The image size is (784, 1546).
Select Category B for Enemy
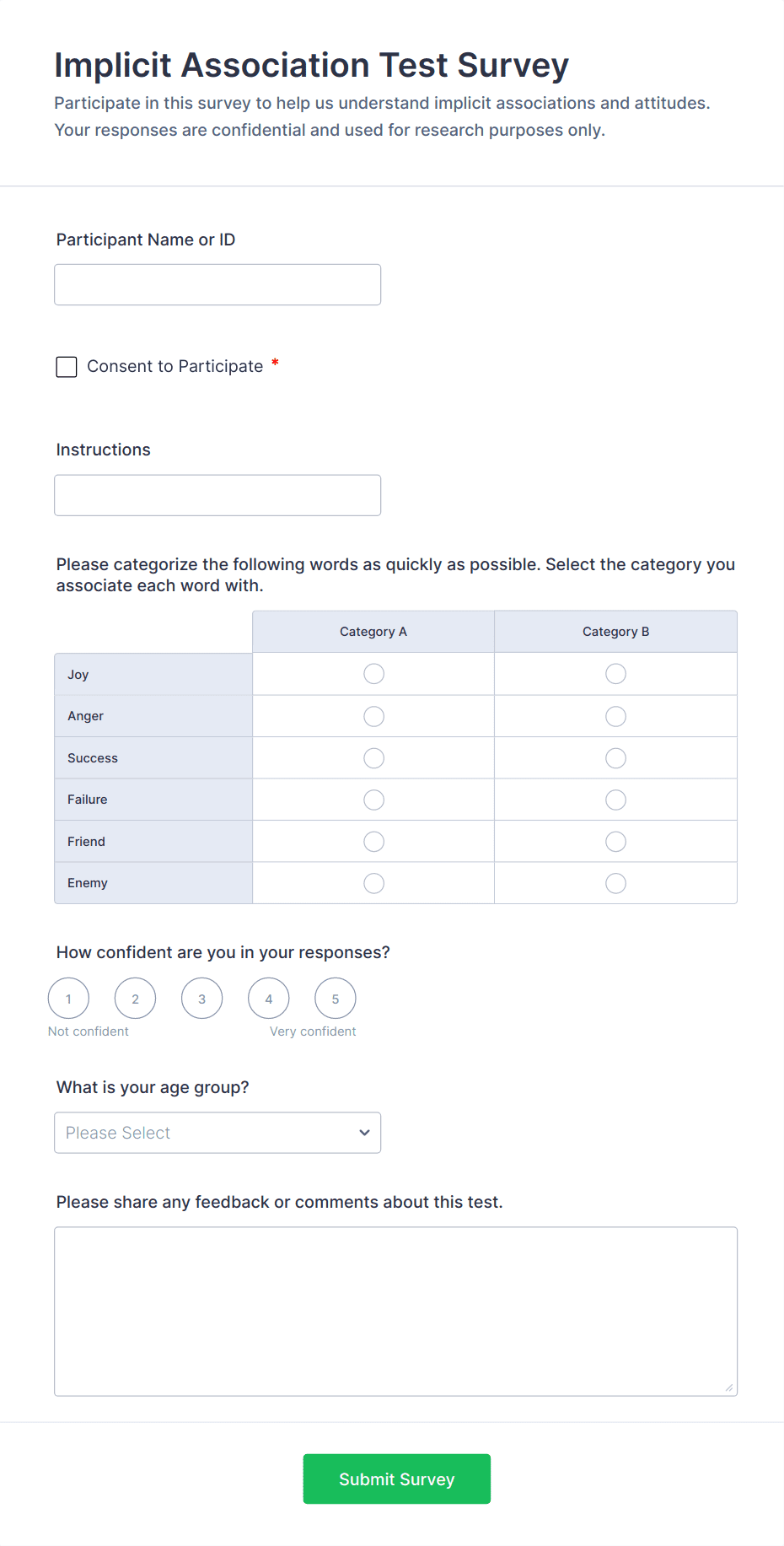coord(615,882)
